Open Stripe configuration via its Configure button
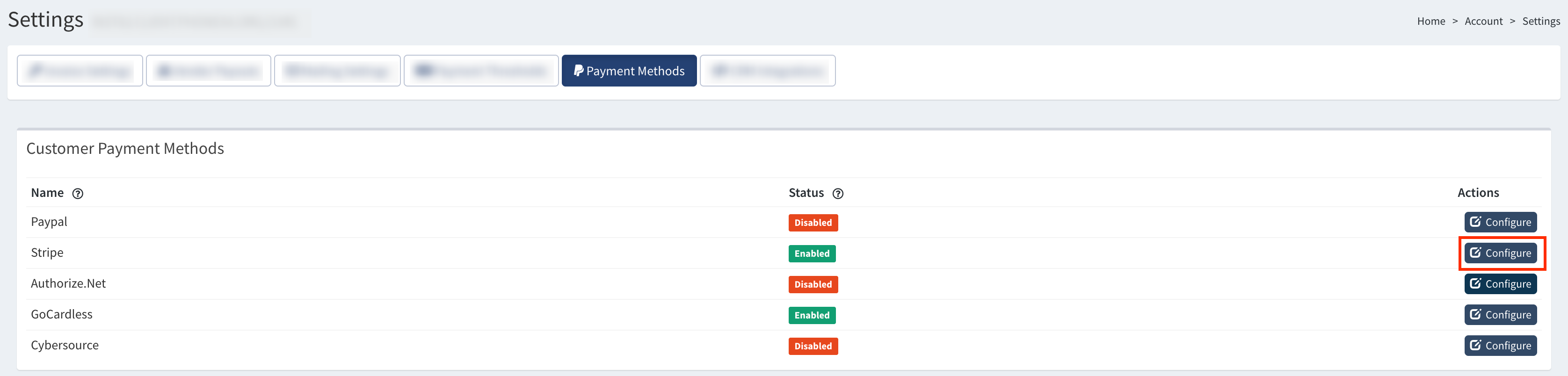Screen dimensions: 1568x376 click(x=1501, y=253)
